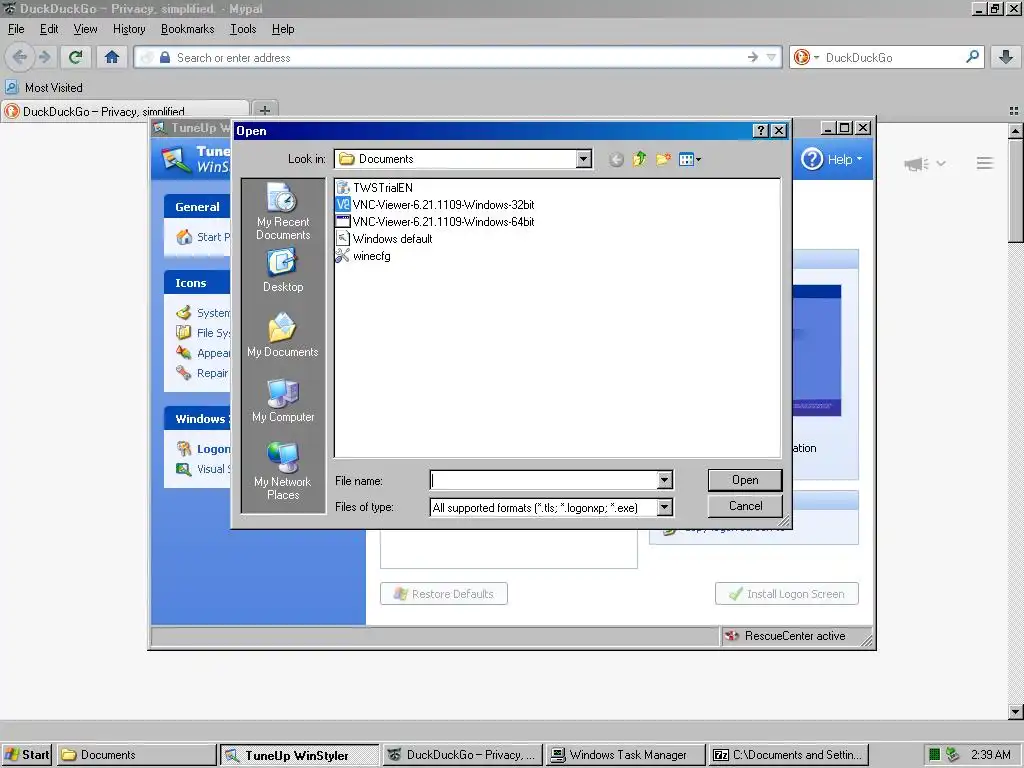Click the browser back arrow
The image size is (1024, 768).
pyautogui.click(x=20, y=57)
